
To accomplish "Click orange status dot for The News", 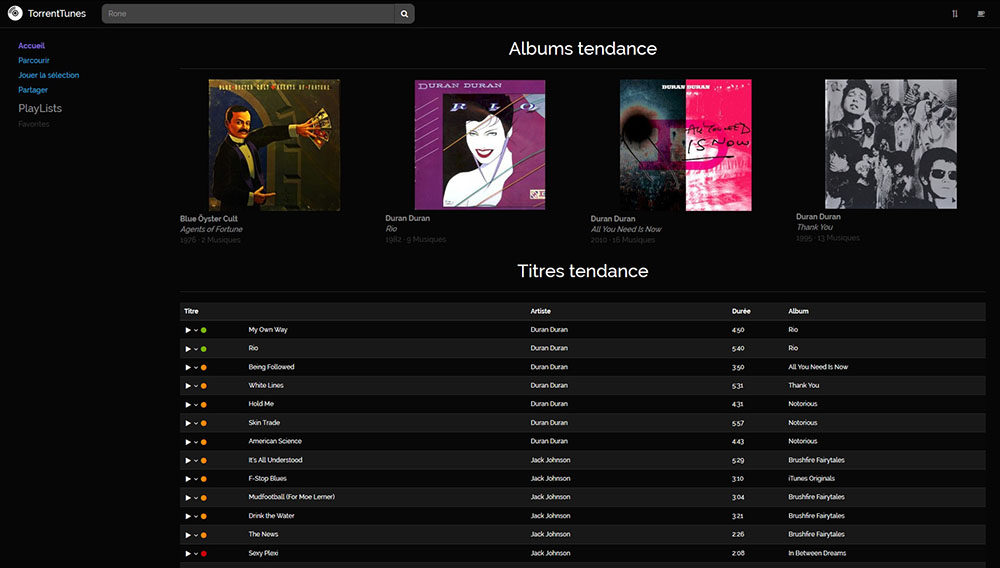I will tap(203, 535).
